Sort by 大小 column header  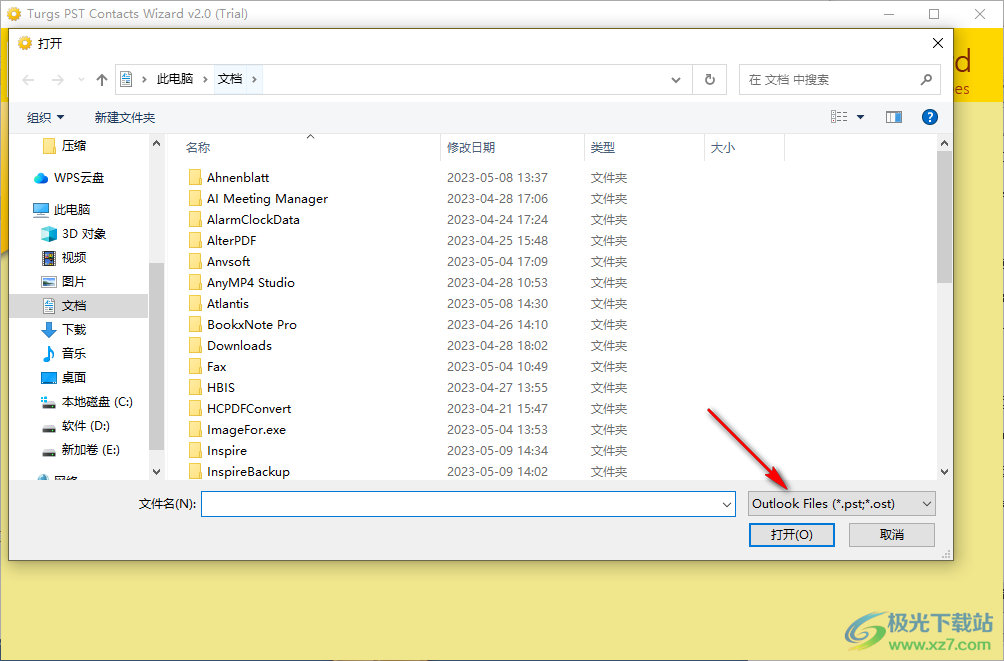coord(722,148)
